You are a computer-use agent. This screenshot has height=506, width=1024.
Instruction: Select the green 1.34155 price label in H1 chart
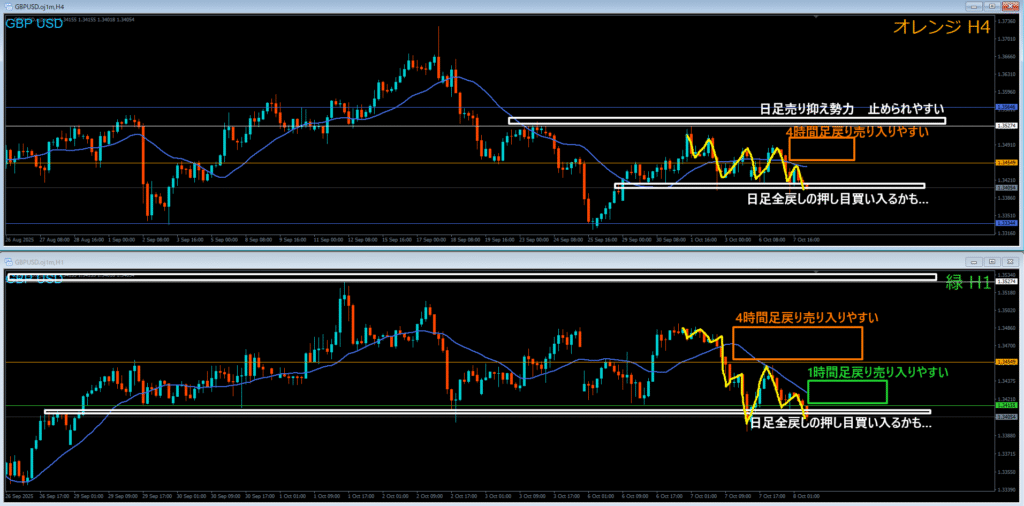coord(1005,405)
